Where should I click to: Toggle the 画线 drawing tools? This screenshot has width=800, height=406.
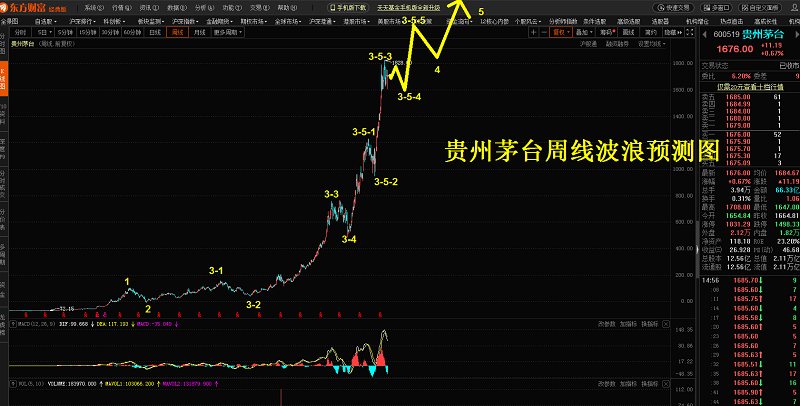pyautogui.click(x=629, y=32)
